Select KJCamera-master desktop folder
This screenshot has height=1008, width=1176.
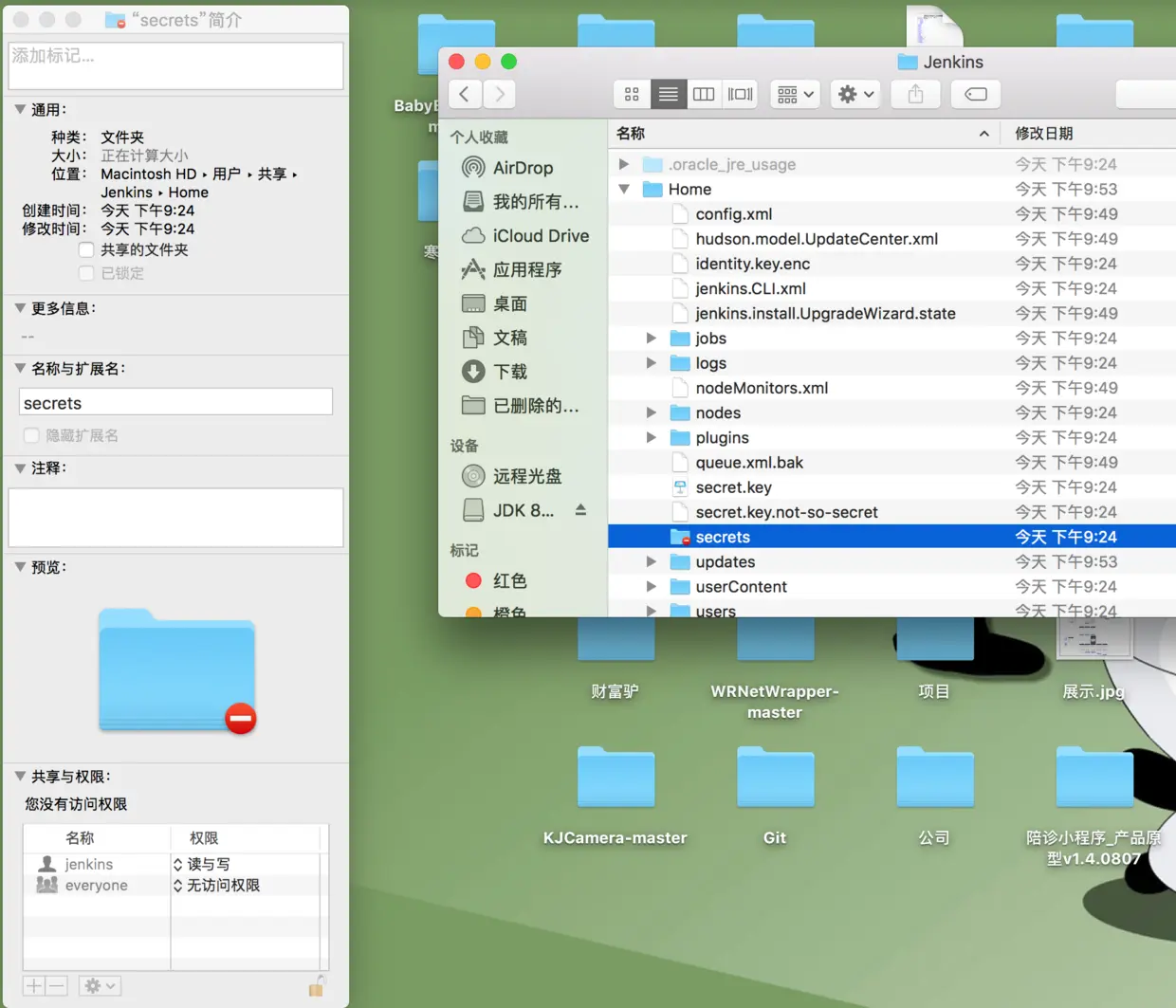(x=616, y=778)
